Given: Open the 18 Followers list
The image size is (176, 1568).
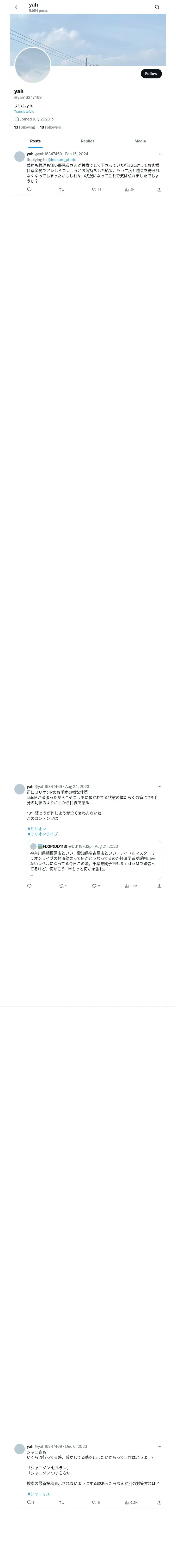Looking at the screenshot, I should [x=50, y=127].
